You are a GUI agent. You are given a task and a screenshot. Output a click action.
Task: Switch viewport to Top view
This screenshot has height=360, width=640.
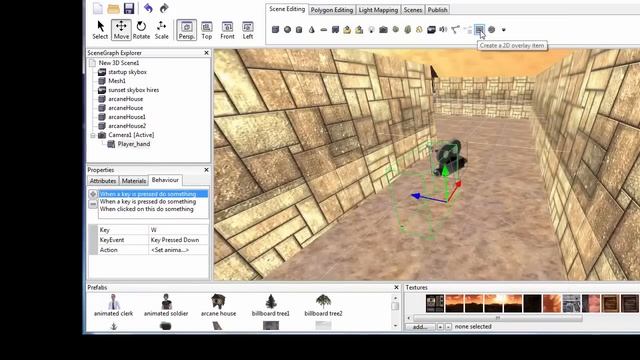[x=207, y=30]
